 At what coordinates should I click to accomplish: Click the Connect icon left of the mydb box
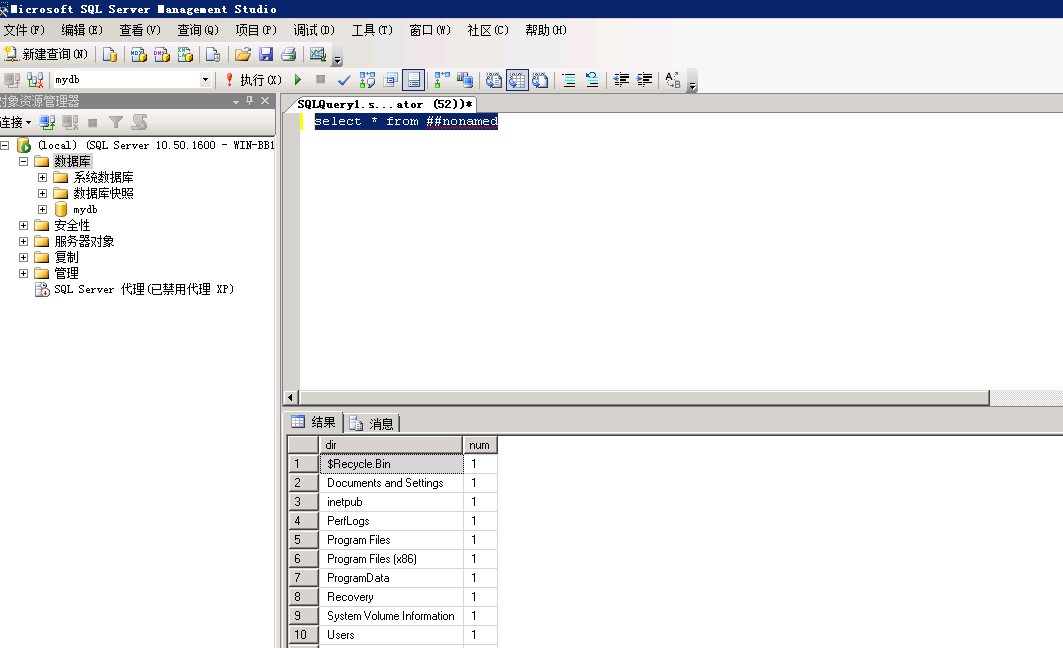coord(12,80)
